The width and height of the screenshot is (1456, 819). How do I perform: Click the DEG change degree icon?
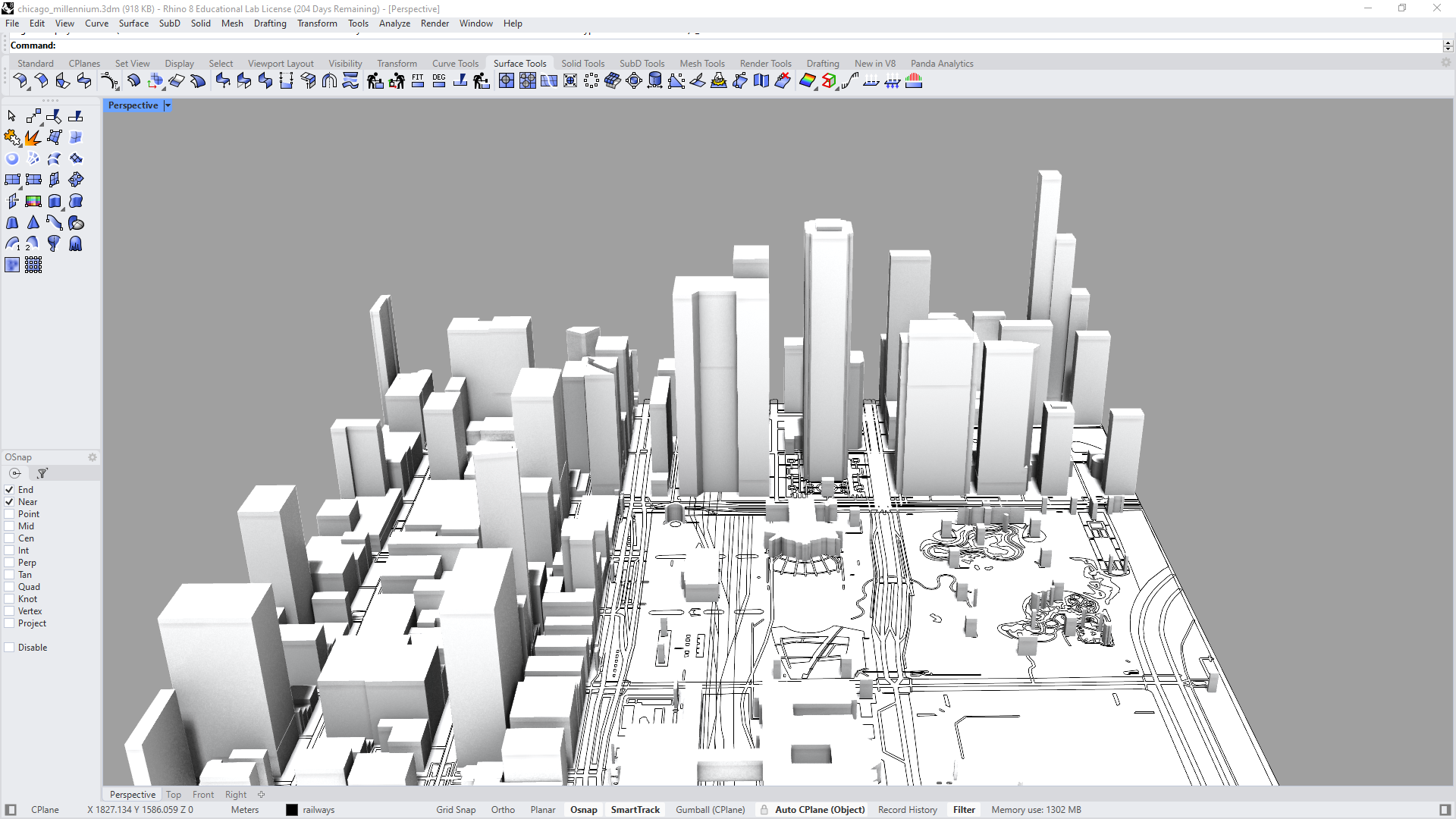click(x=439, y=80)
